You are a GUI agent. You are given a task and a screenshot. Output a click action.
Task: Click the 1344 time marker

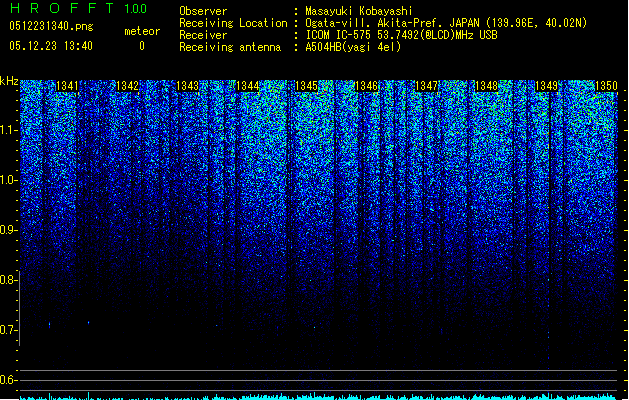pos(248,86)
